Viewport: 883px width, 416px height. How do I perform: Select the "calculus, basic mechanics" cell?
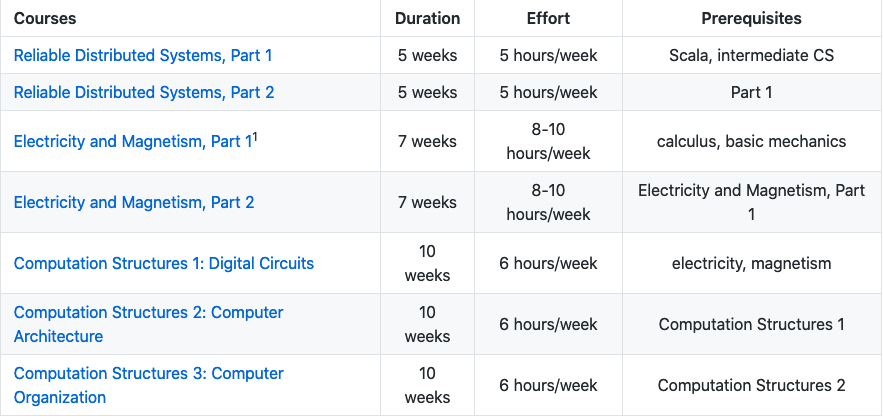pos(751,142)
